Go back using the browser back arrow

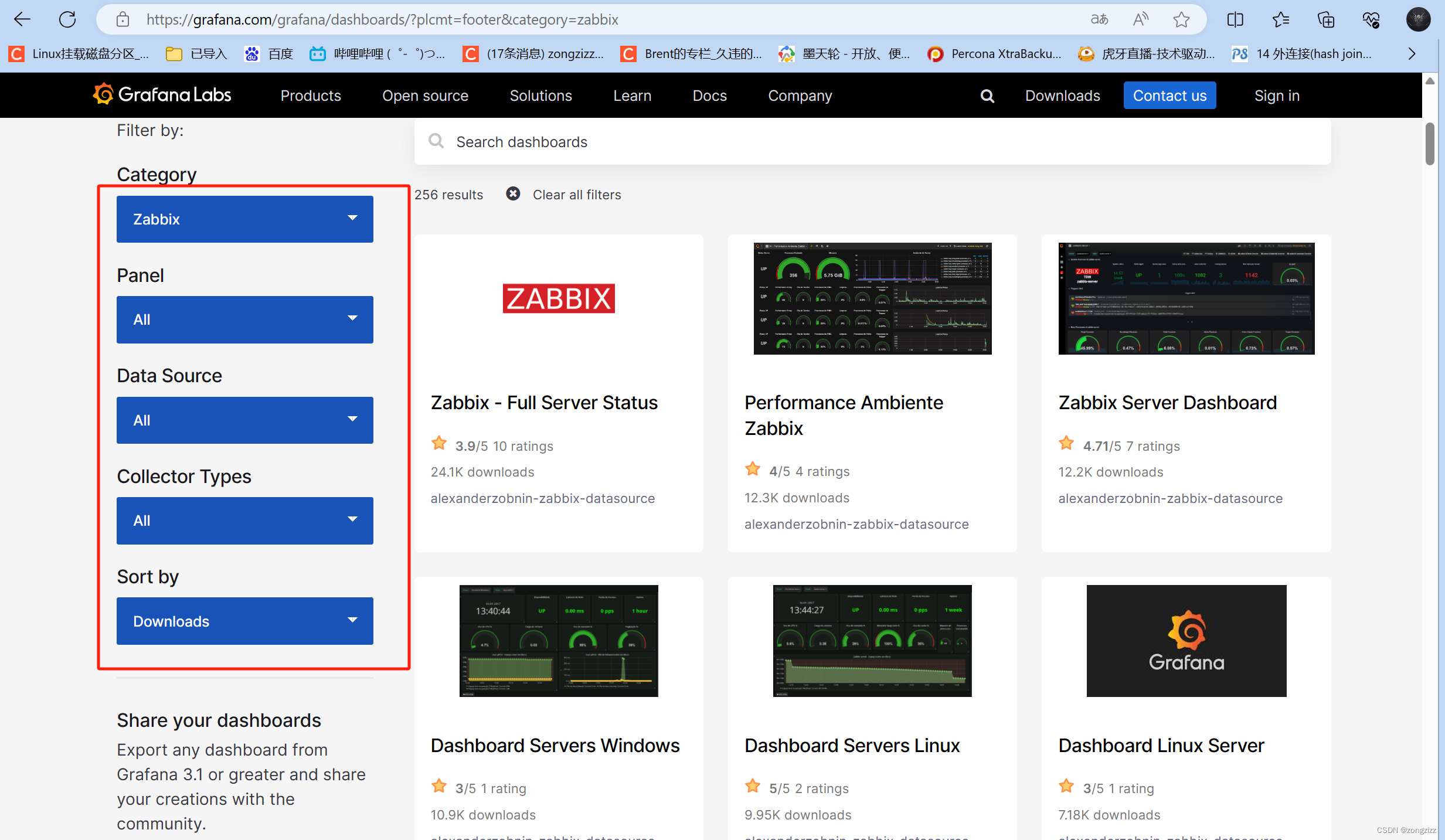point(22,19)
